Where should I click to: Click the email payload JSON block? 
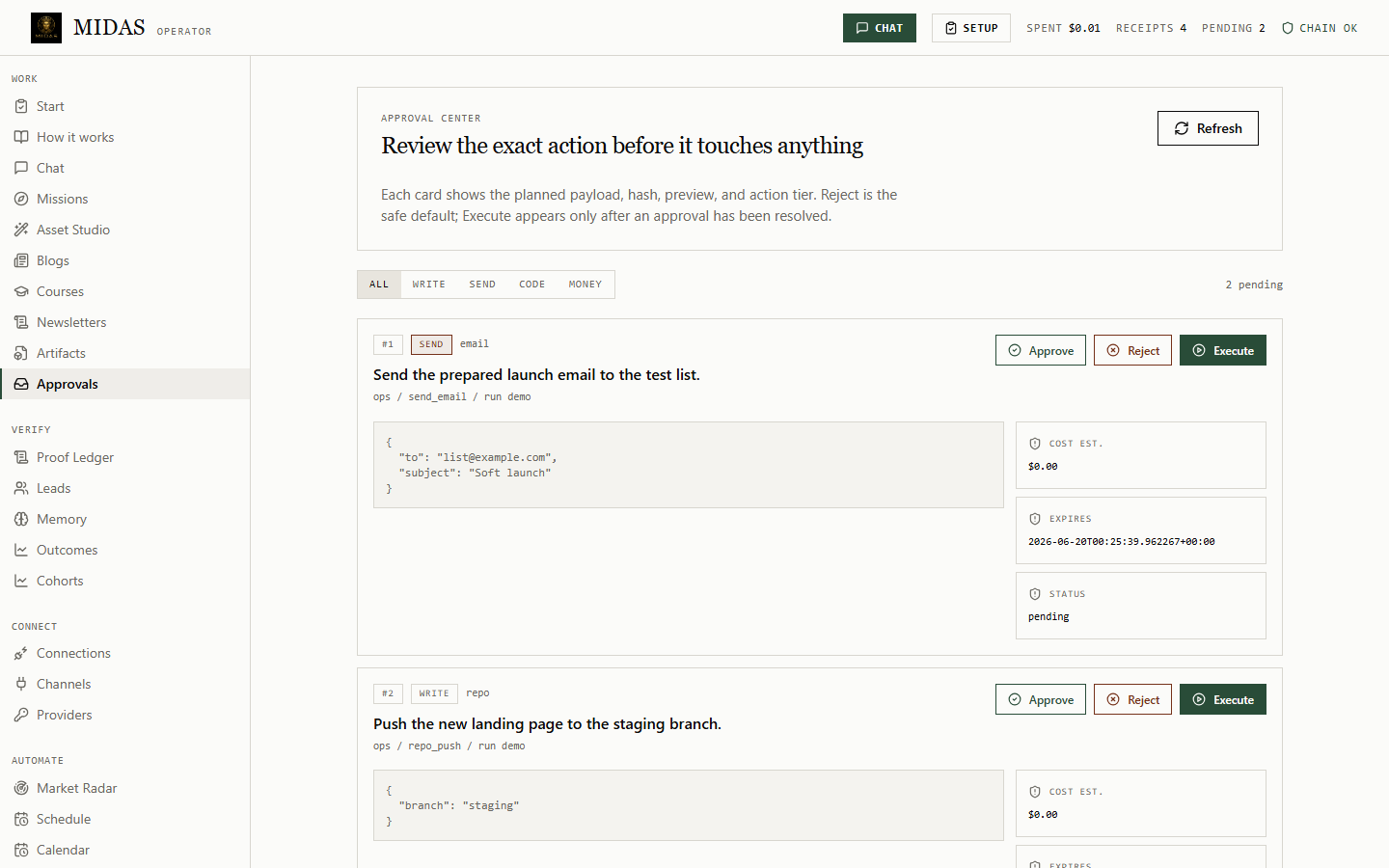click(689, 465)
